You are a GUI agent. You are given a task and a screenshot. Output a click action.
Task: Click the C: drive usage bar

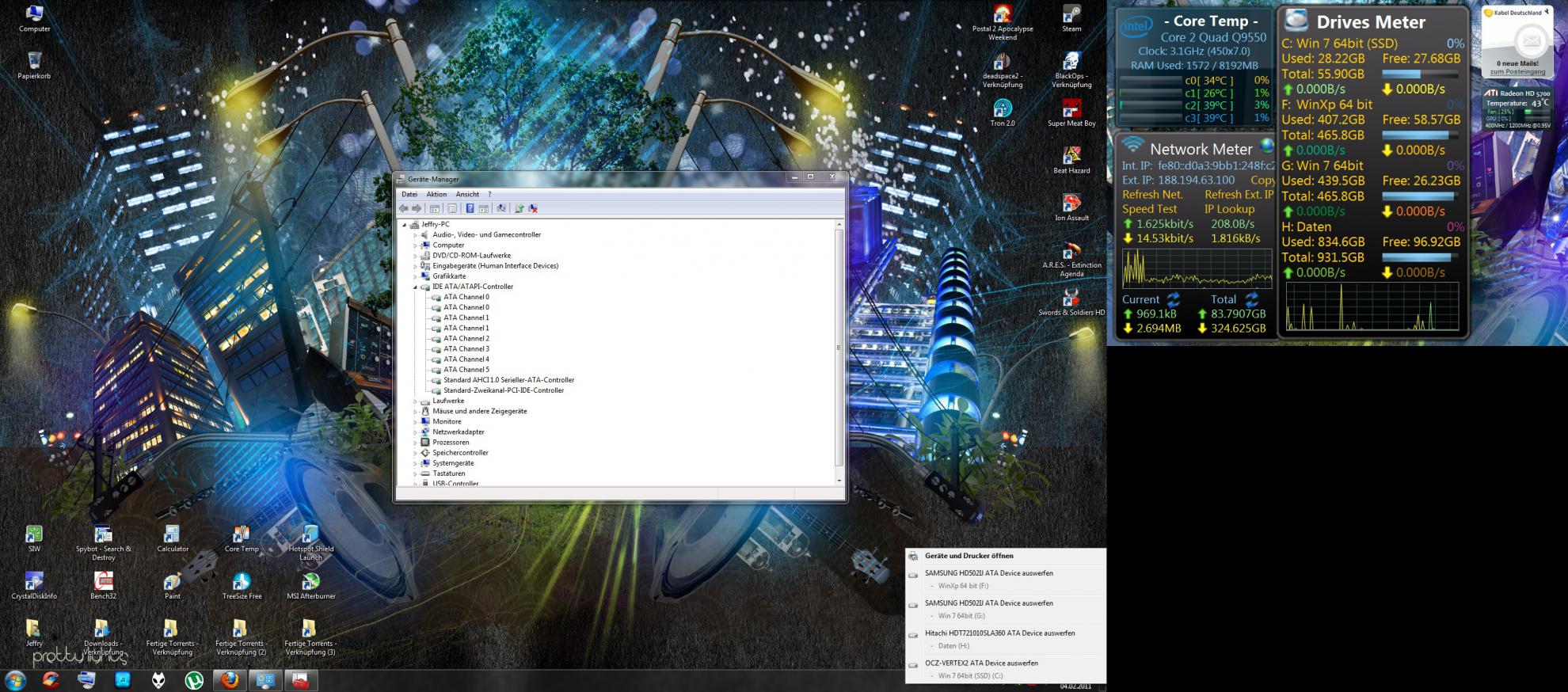click(x=1421, y=74)
